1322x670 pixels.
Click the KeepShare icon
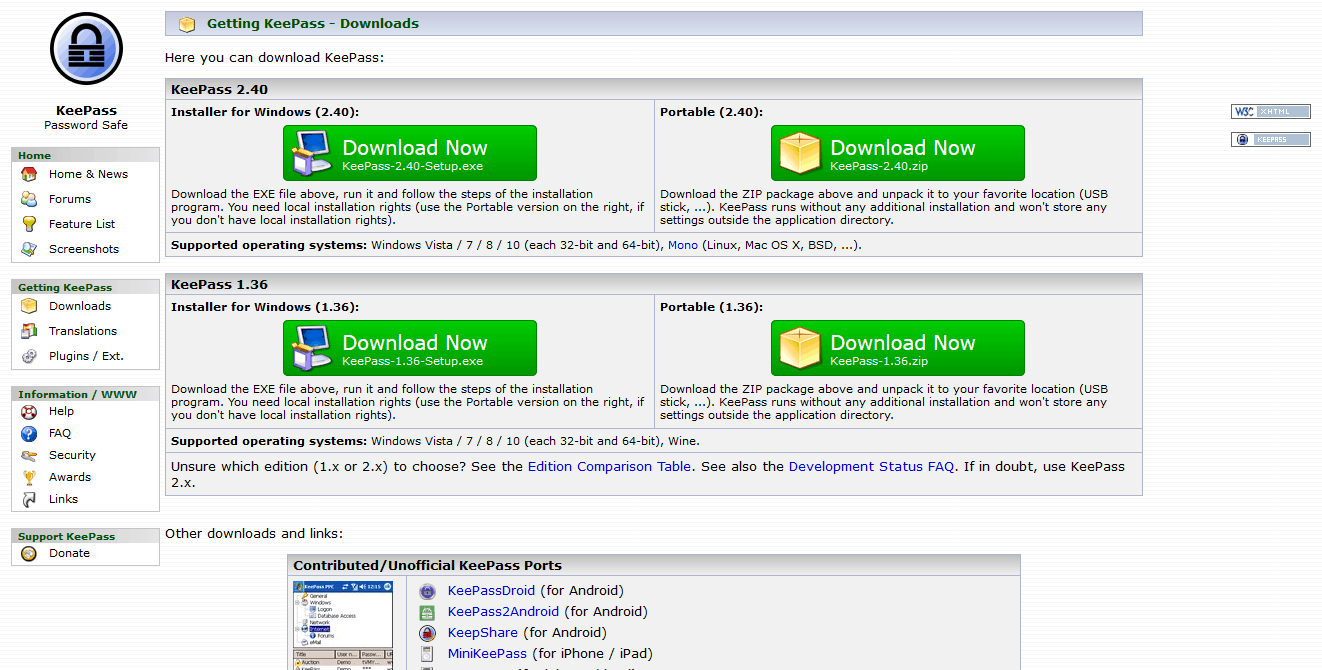point(427,633)
